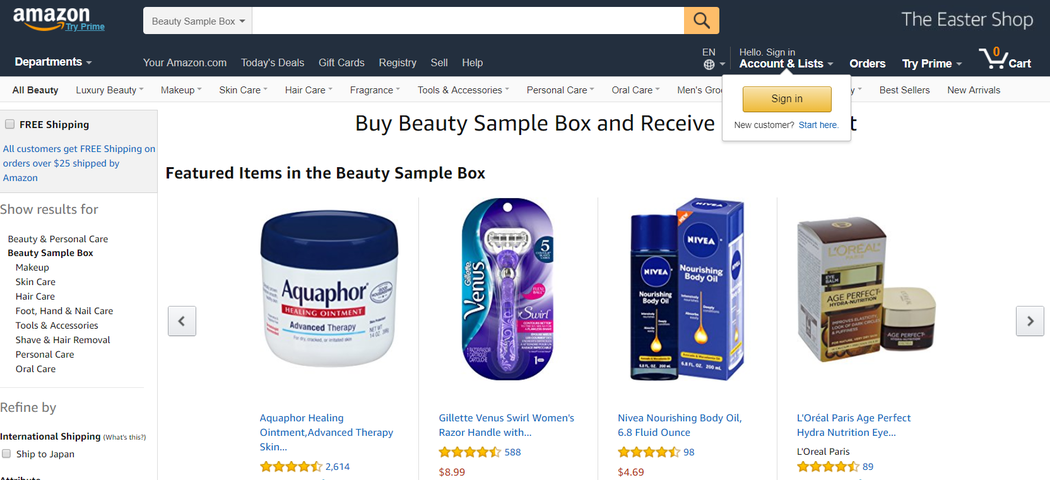Expand the Beauty Sample Box search category dropdown

click(x=198, y=21)
